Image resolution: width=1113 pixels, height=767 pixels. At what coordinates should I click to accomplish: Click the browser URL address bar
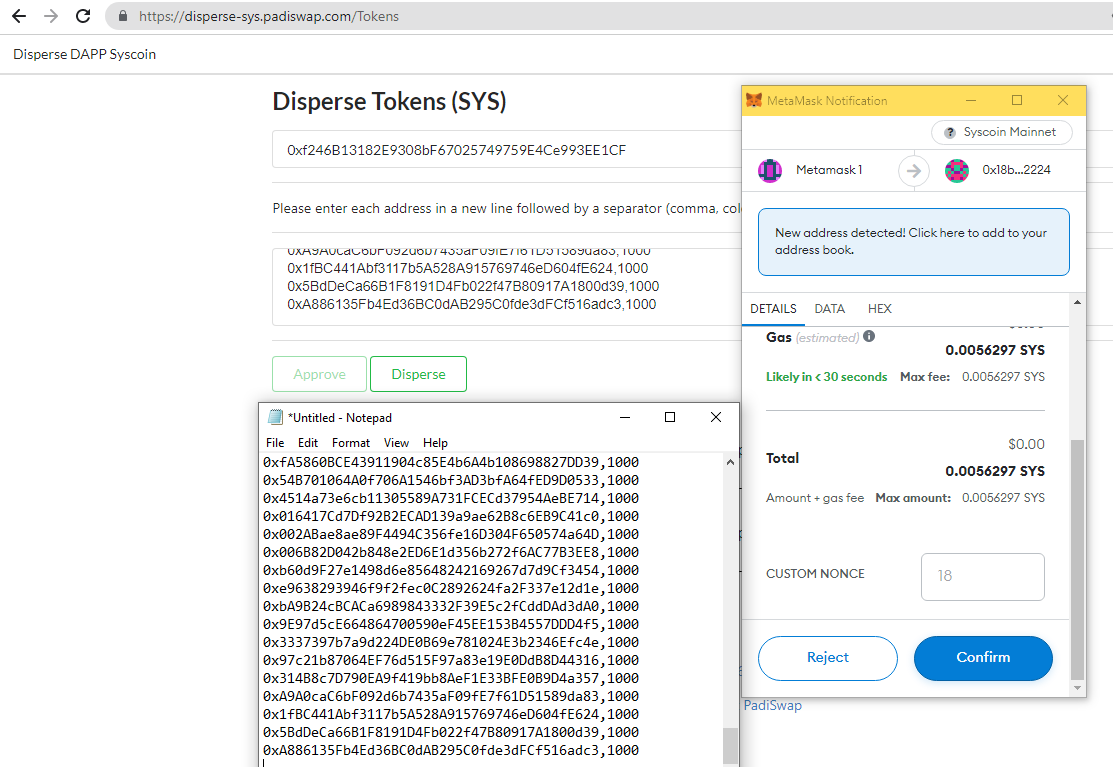pos(610,16)
